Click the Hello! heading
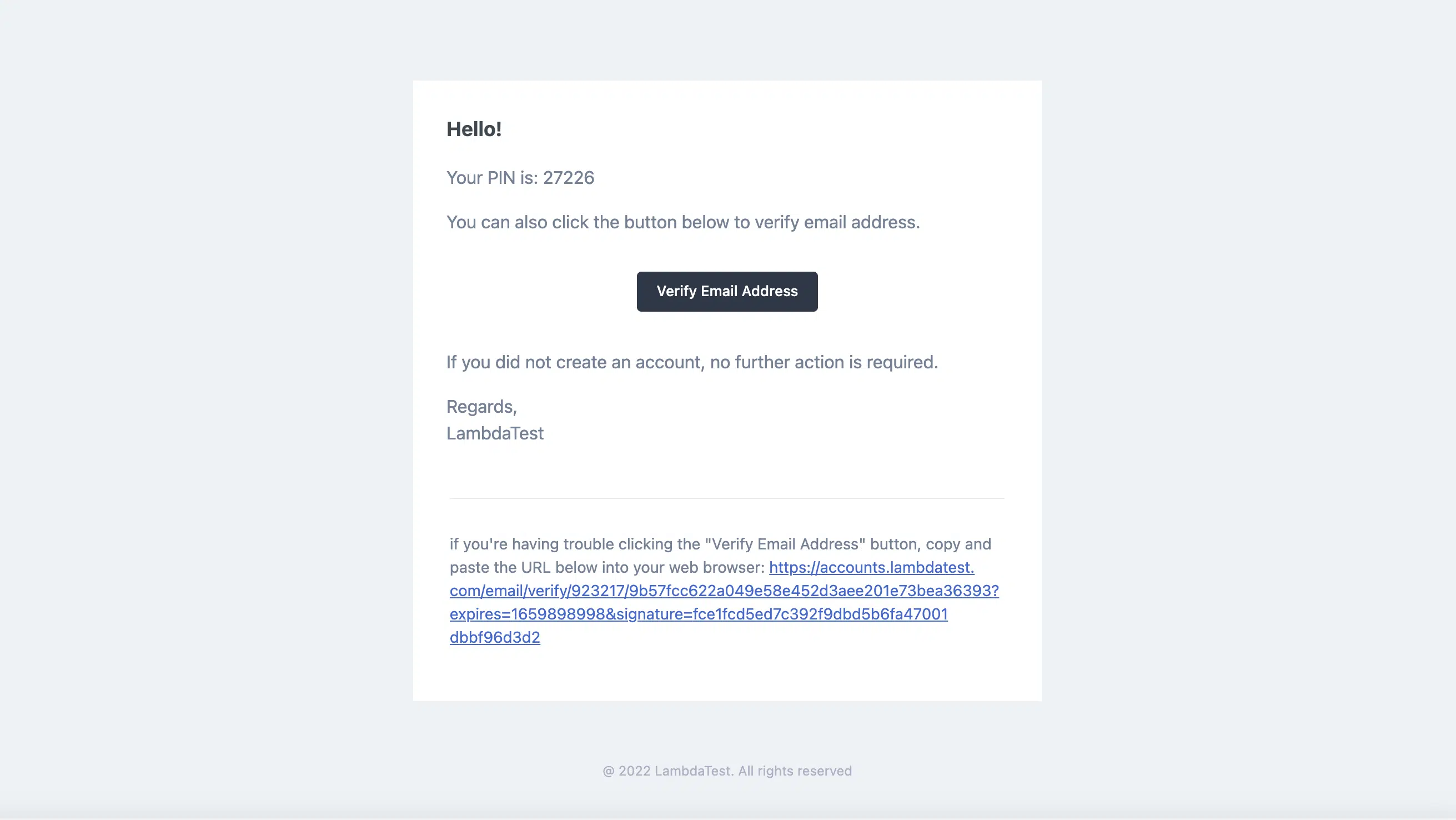The height and width of the screenshot is (820, 1456). (474, 129)
